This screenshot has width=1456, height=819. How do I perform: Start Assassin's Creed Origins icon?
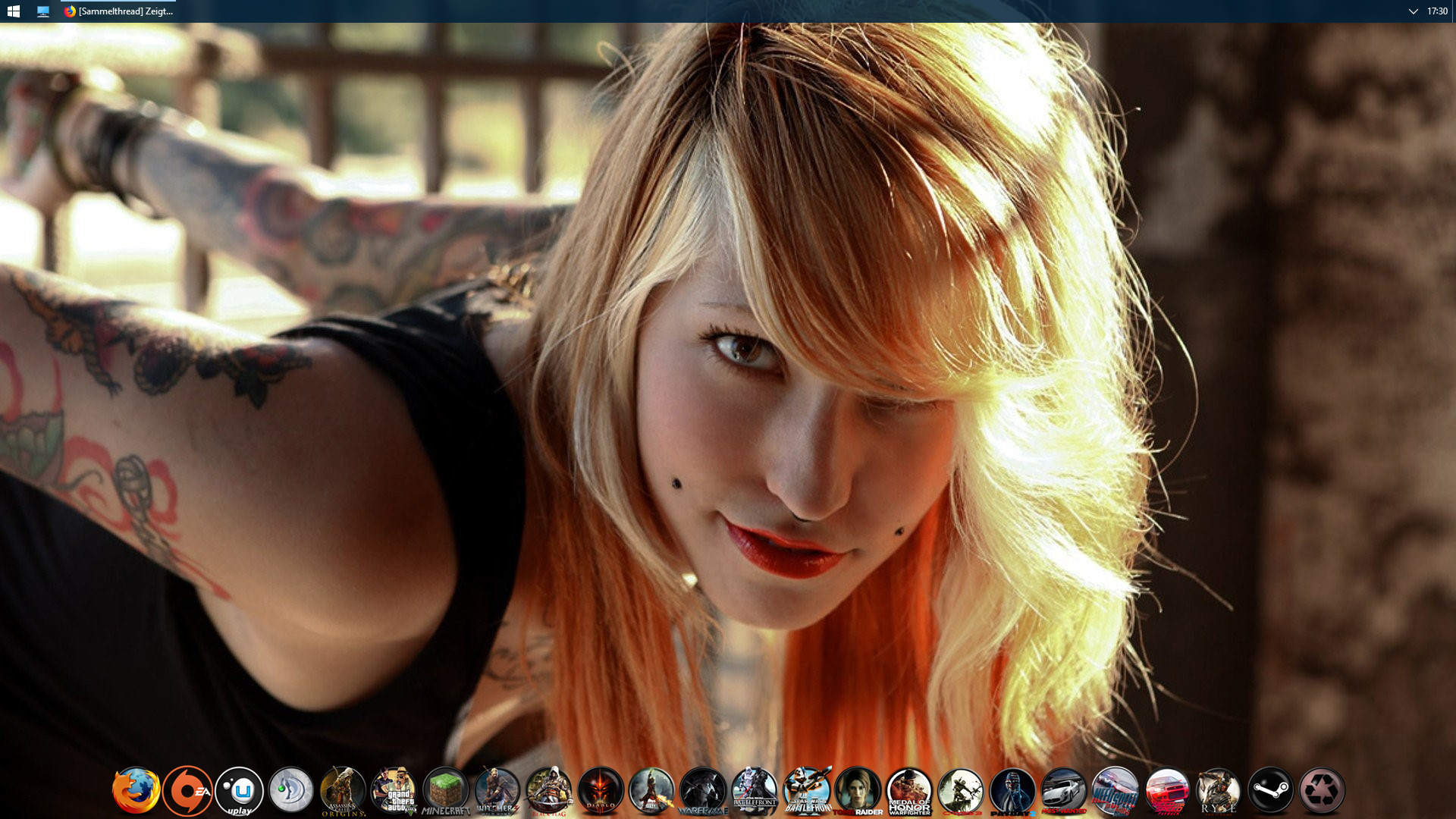point(343,791)
